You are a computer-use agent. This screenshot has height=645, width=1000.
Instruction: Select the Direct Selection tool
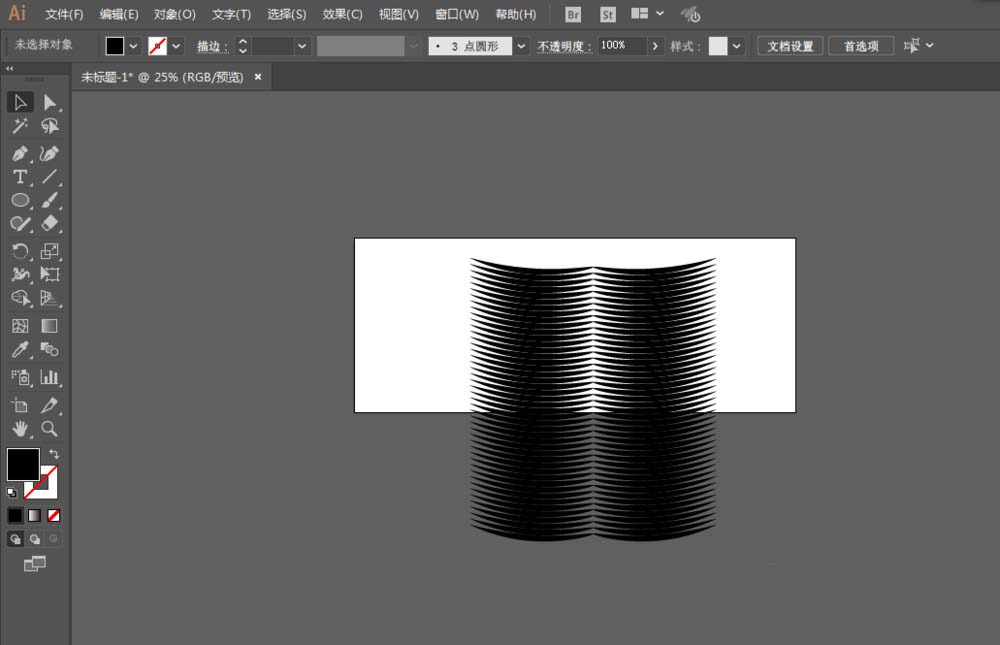click(x=49, y=102)
